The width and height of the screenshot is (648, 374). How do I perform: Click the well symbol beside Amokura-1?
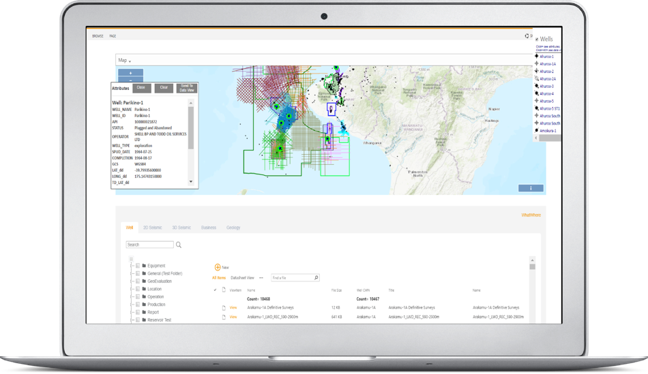(x=537, y=131)
